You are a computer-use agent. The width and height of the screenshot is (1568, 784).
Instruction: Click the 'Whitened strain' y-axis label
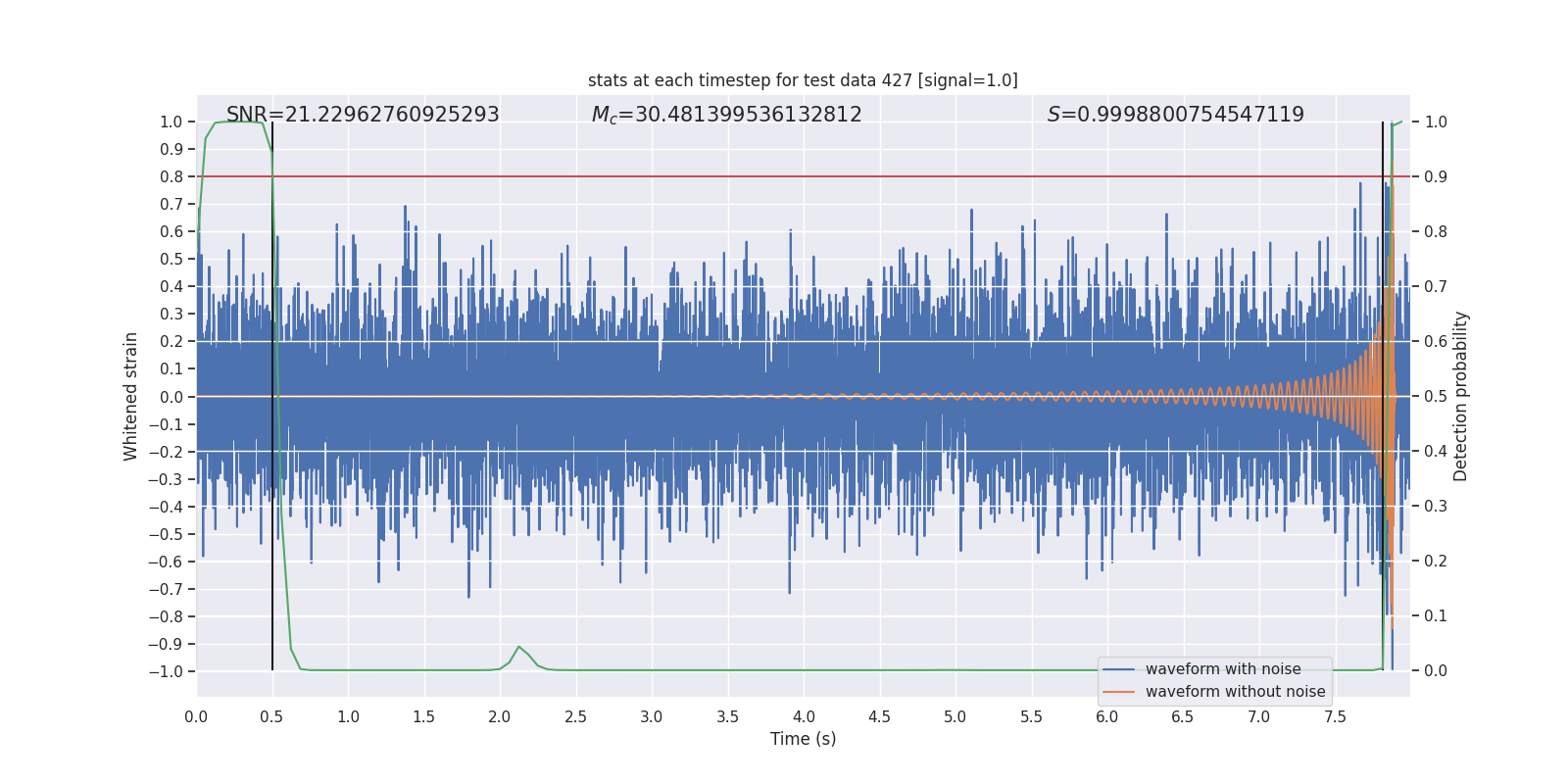click(x=130, y=397)
